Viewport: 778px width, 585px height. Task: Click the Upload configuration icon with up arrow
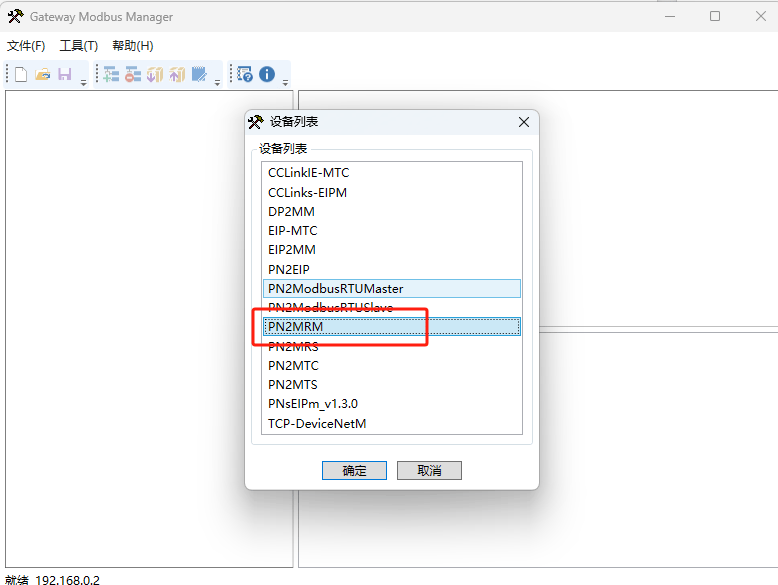coord(177,74)
